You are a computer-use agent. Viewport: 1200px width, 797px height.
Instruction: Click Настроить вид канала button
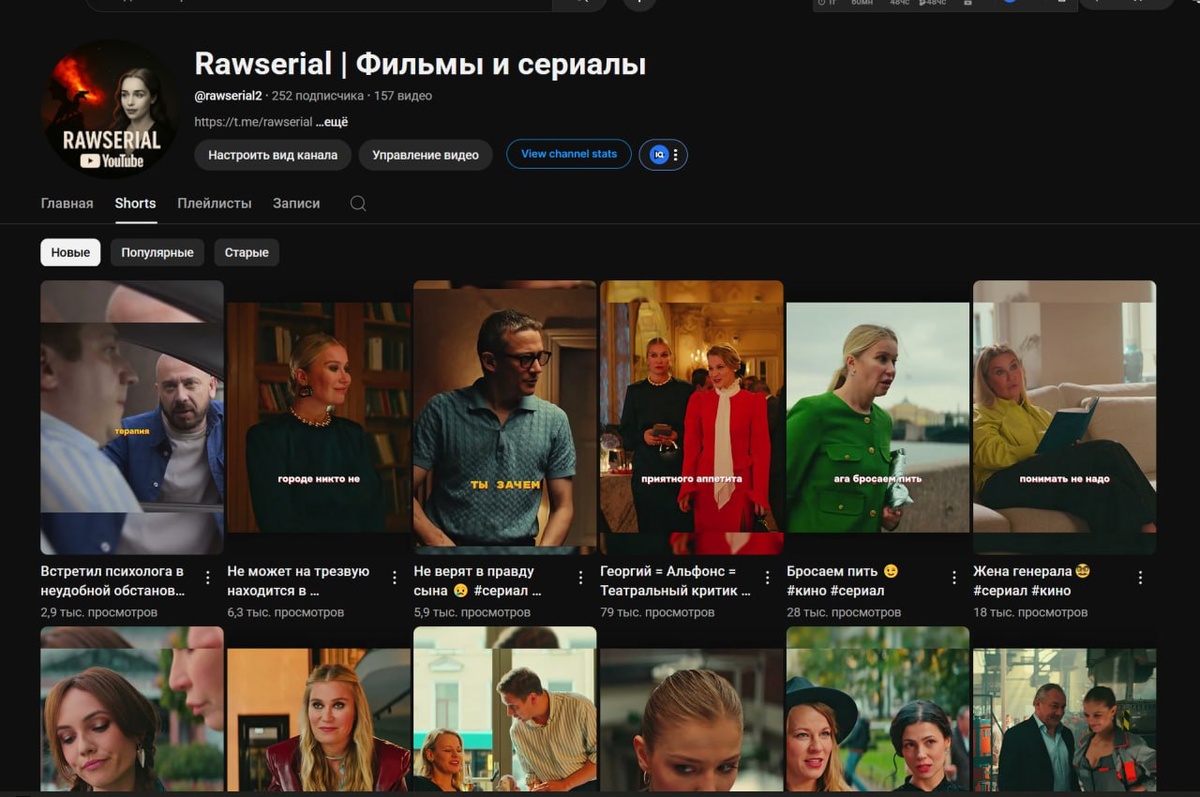[x=272, y=155]
